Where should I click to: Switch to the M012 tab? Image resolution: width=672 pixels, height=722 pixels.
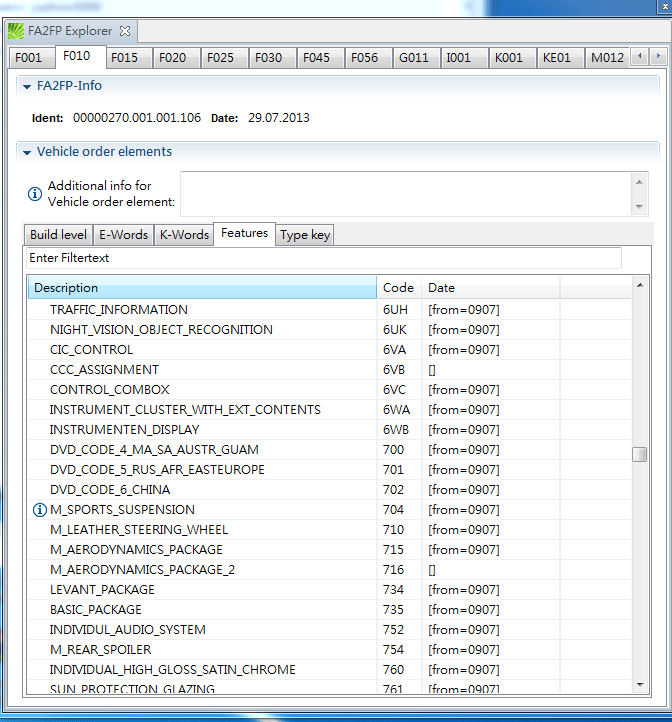[x=607, y=58]
